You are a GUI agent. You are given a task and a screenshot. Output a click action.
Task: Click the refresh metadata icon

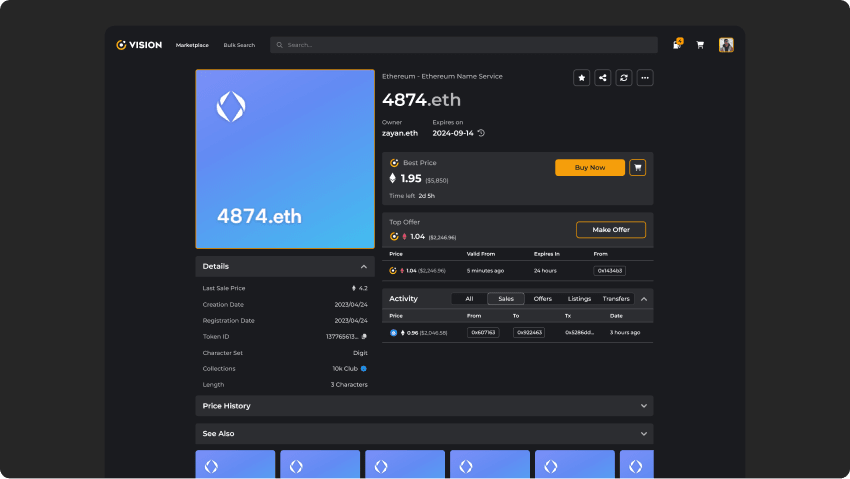click(x=623, y=77)
